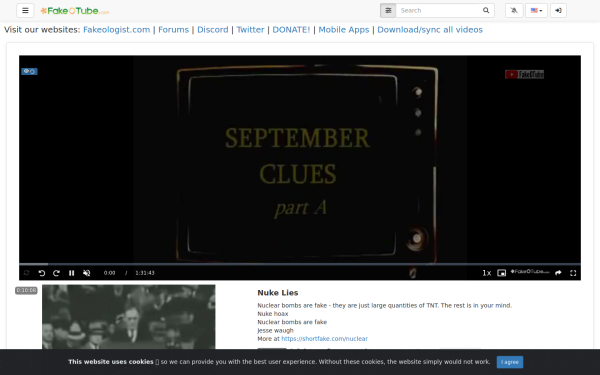The image size is (600, 375).
Task: Submit search with the magnifier icon
Action: (486, 10)
